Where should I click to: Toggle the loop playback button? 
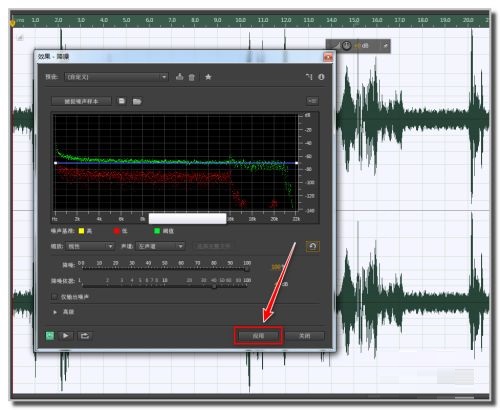point(85,336)
